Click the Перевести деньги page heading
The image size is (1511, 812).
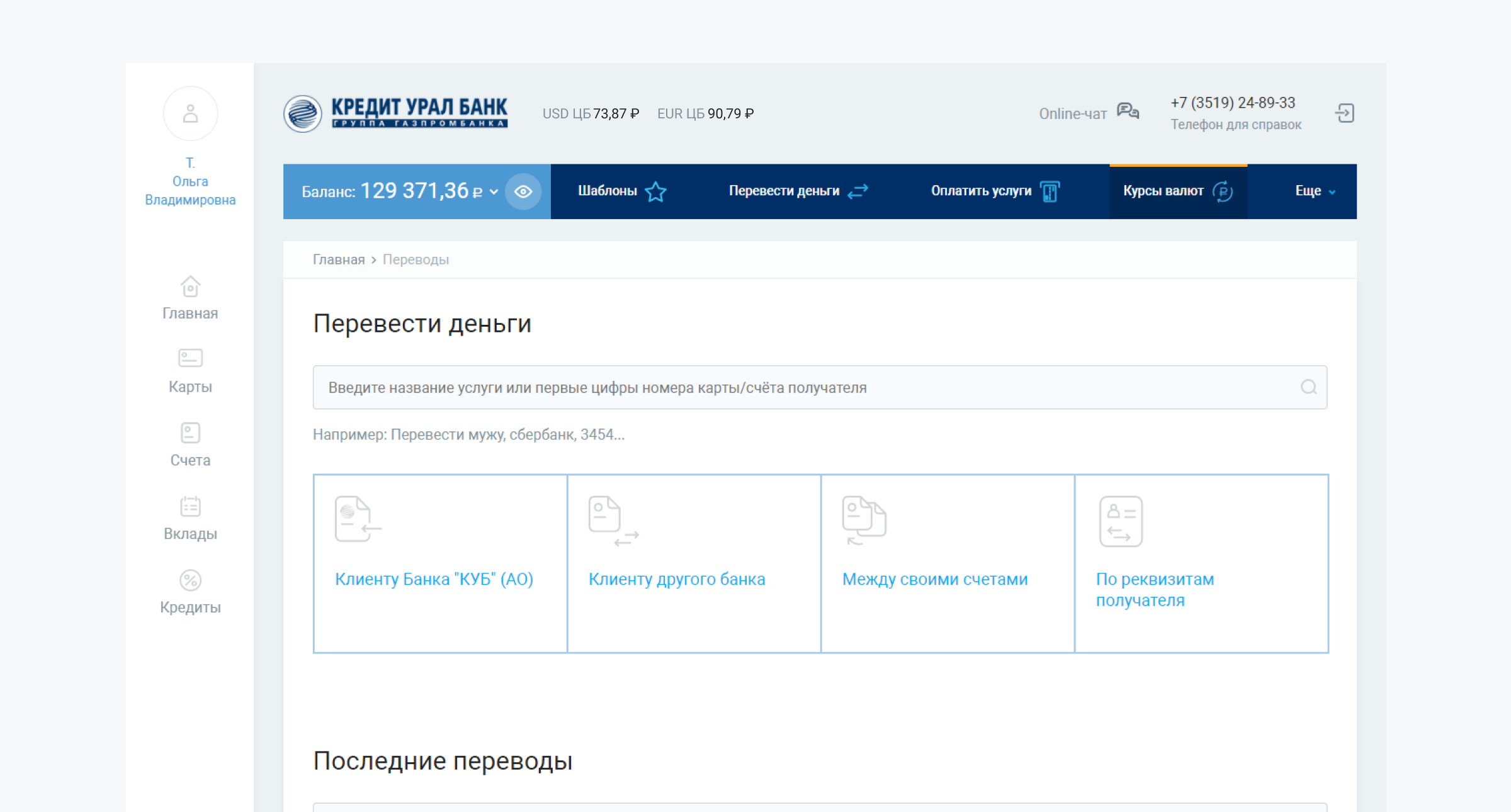click(422, 324)
